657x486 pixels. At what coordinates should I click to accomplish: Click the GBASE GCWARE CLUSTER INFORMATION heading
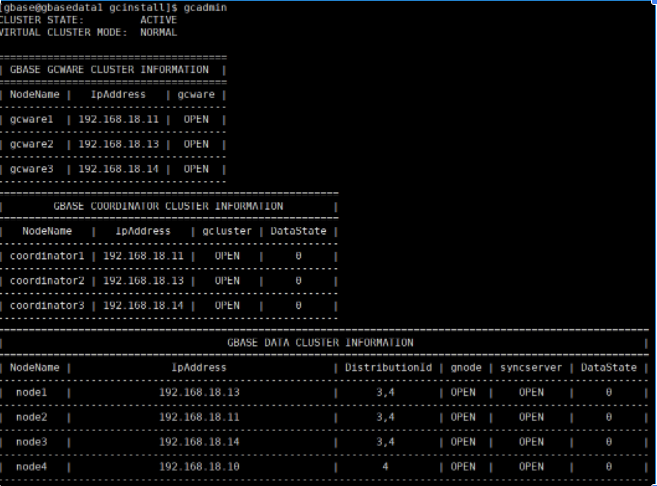tap(109, 70)
